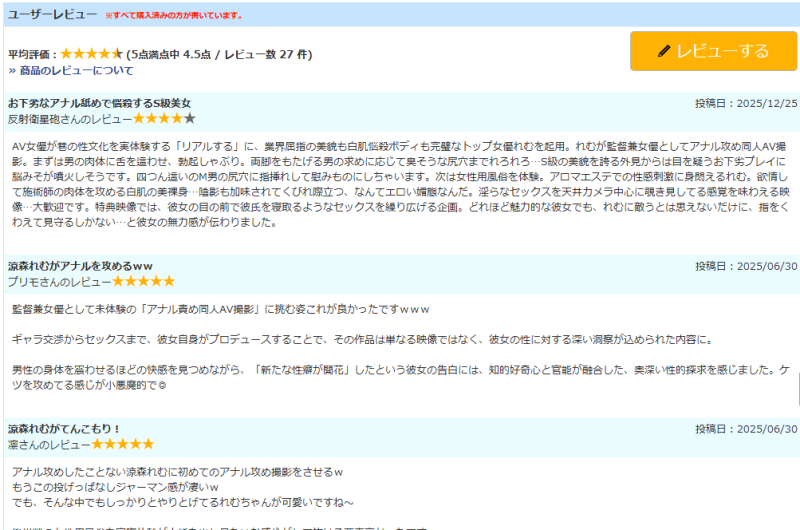Click the five-star rating on 凛さん's review
Image resolution: width=800 pixels, height=530 pixels.
tap(122, 444)
